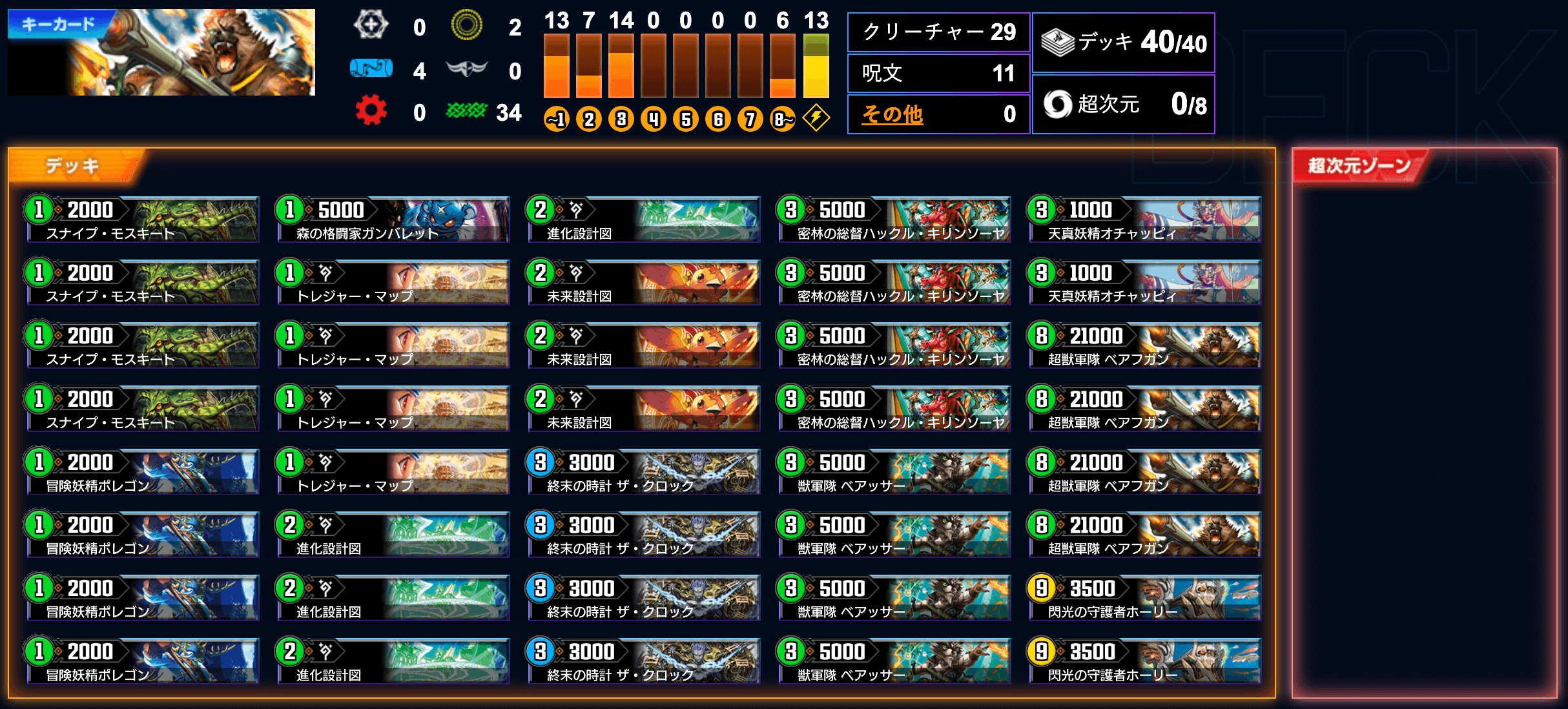Image resolution: width=1568 pixels, height=709 pixels.
Task: Click the cost 3 circle marker
Action: pyautogui.click(x=621, y=119)
